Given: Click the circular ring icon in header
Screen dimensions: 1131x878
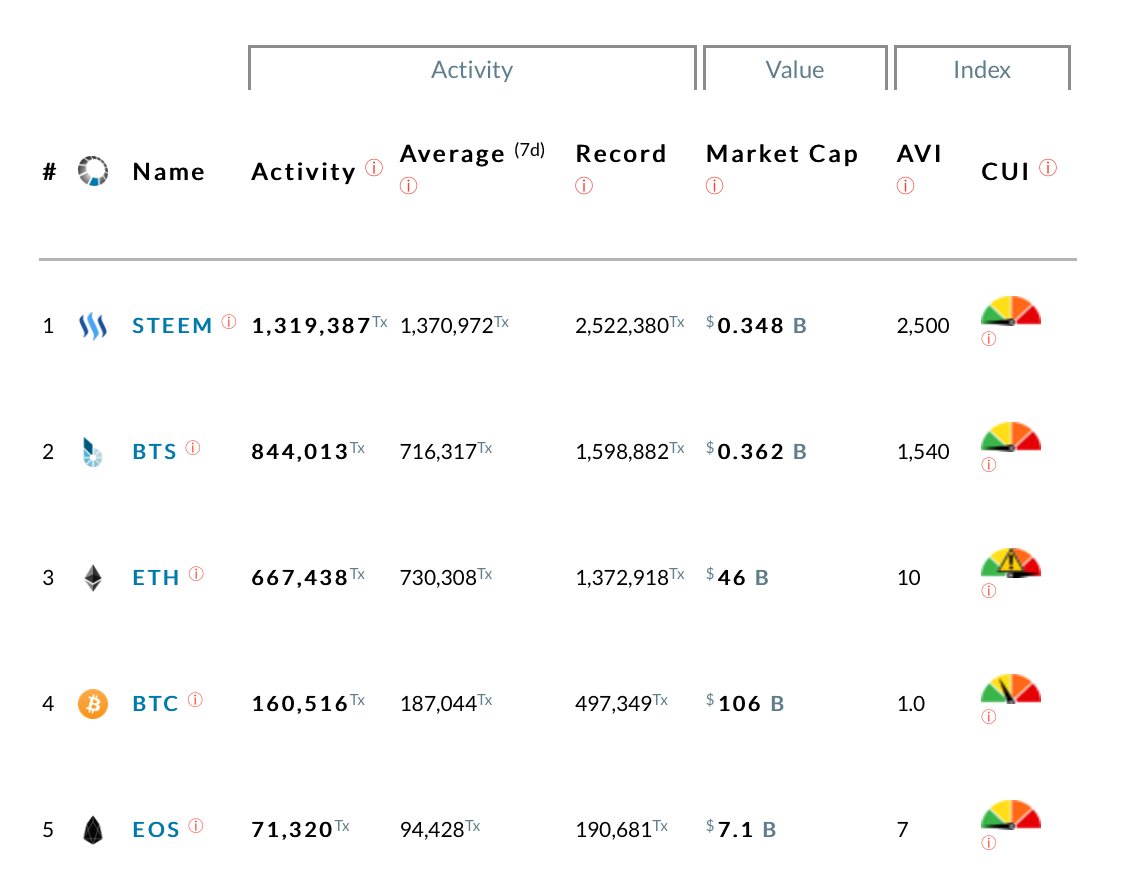Looking at the screenshot, I should [x=93, y=171].
